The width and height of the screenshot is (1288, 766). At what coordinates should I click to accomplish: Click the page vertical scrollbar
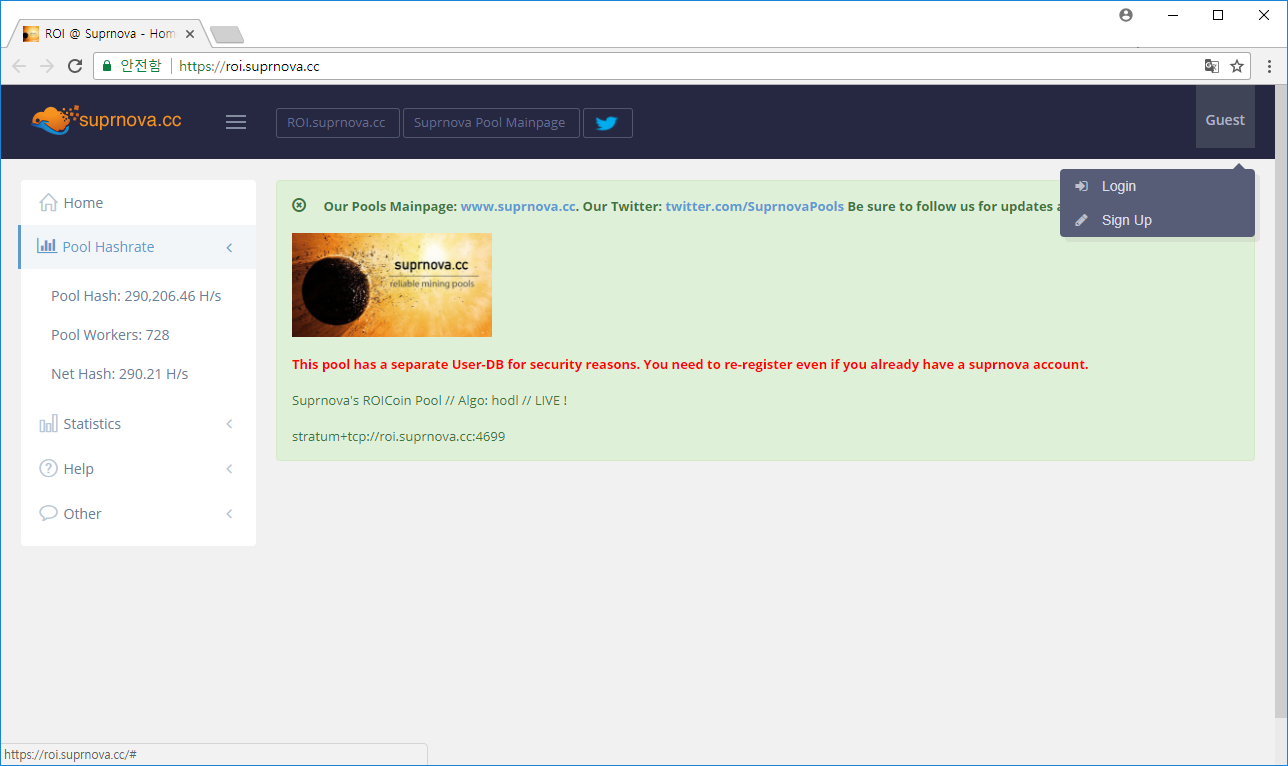pyautogui.click(x=1281, y=400)
